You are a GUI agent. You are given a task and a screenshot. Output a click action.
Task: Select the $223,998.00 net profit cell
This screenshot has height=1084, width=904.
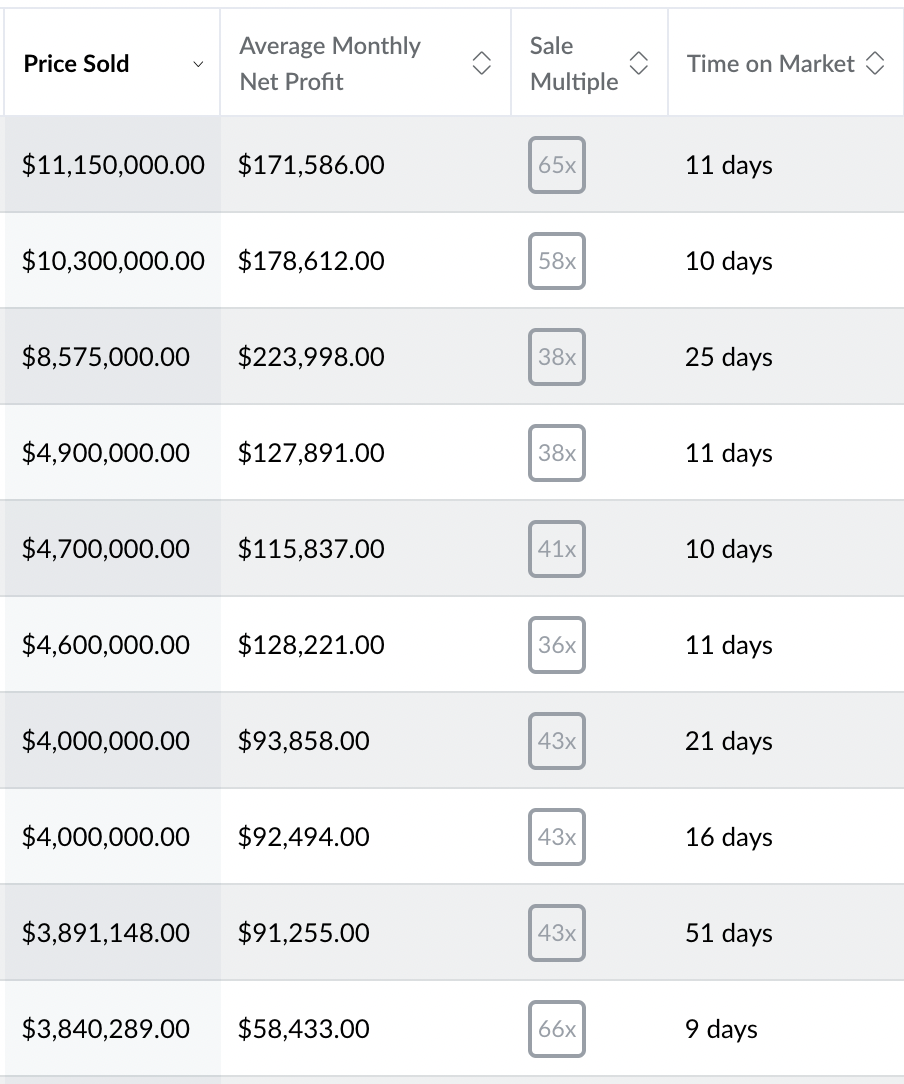pyautogui.click(x=311, y=358)
